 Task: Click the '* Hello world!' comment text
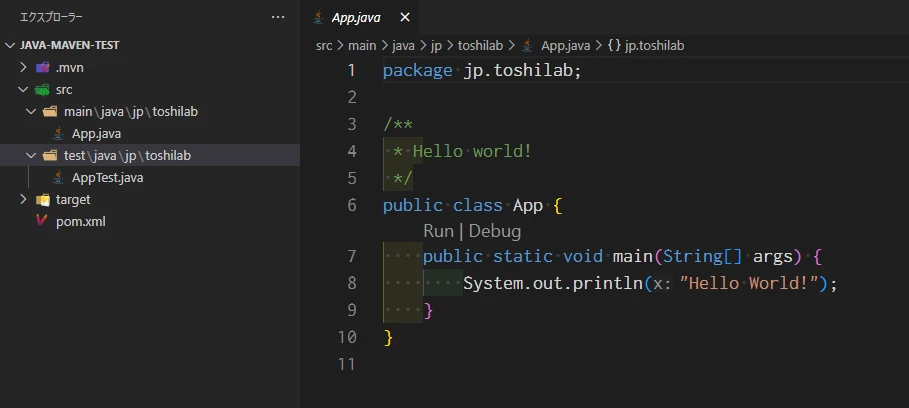click(462, 152)
